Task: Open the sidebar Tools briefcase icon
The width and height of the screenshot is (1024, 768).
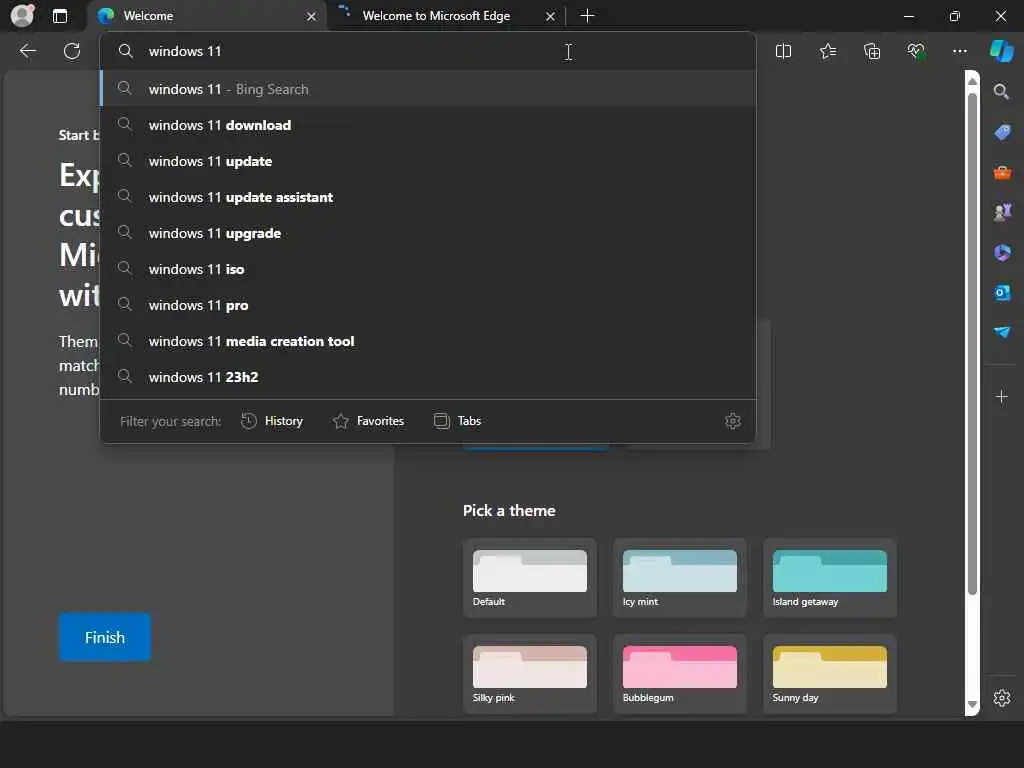Action: point(1002,172)
